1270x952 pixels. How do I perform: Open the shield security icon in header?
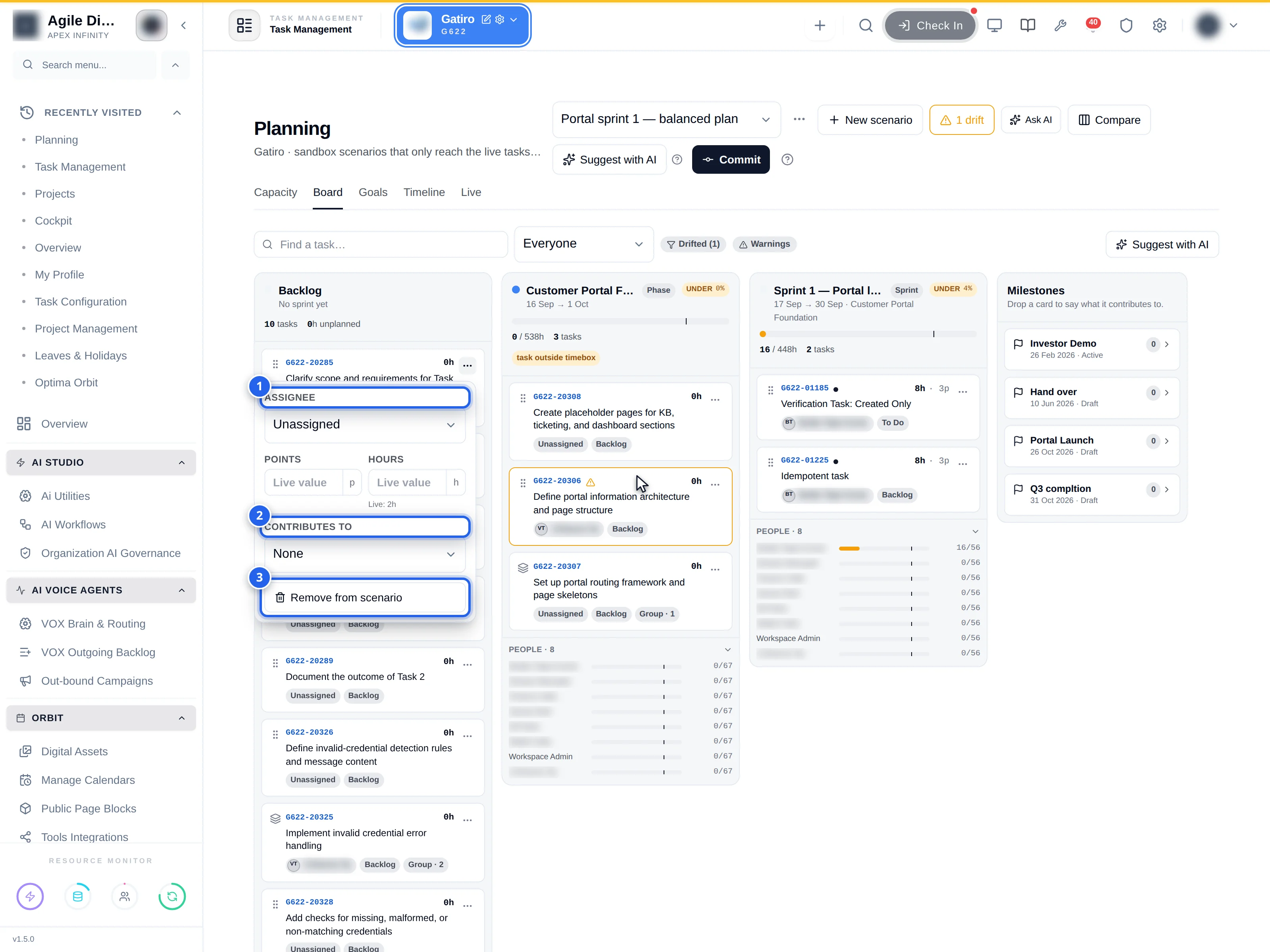1126,25
